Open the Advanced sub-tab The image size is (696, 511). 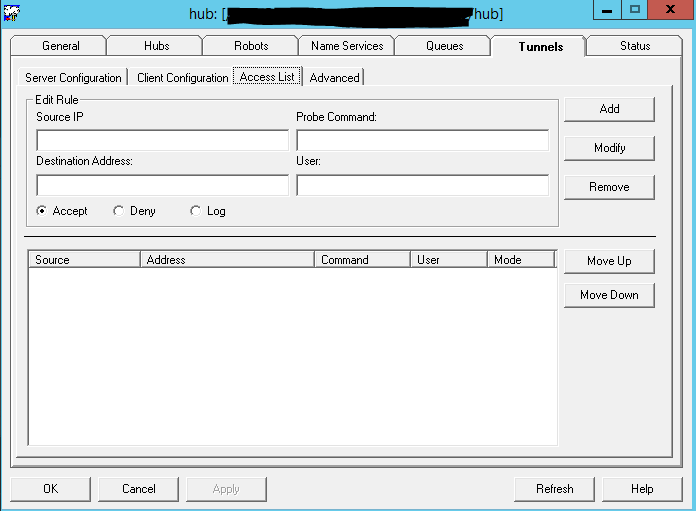point(334,78)
